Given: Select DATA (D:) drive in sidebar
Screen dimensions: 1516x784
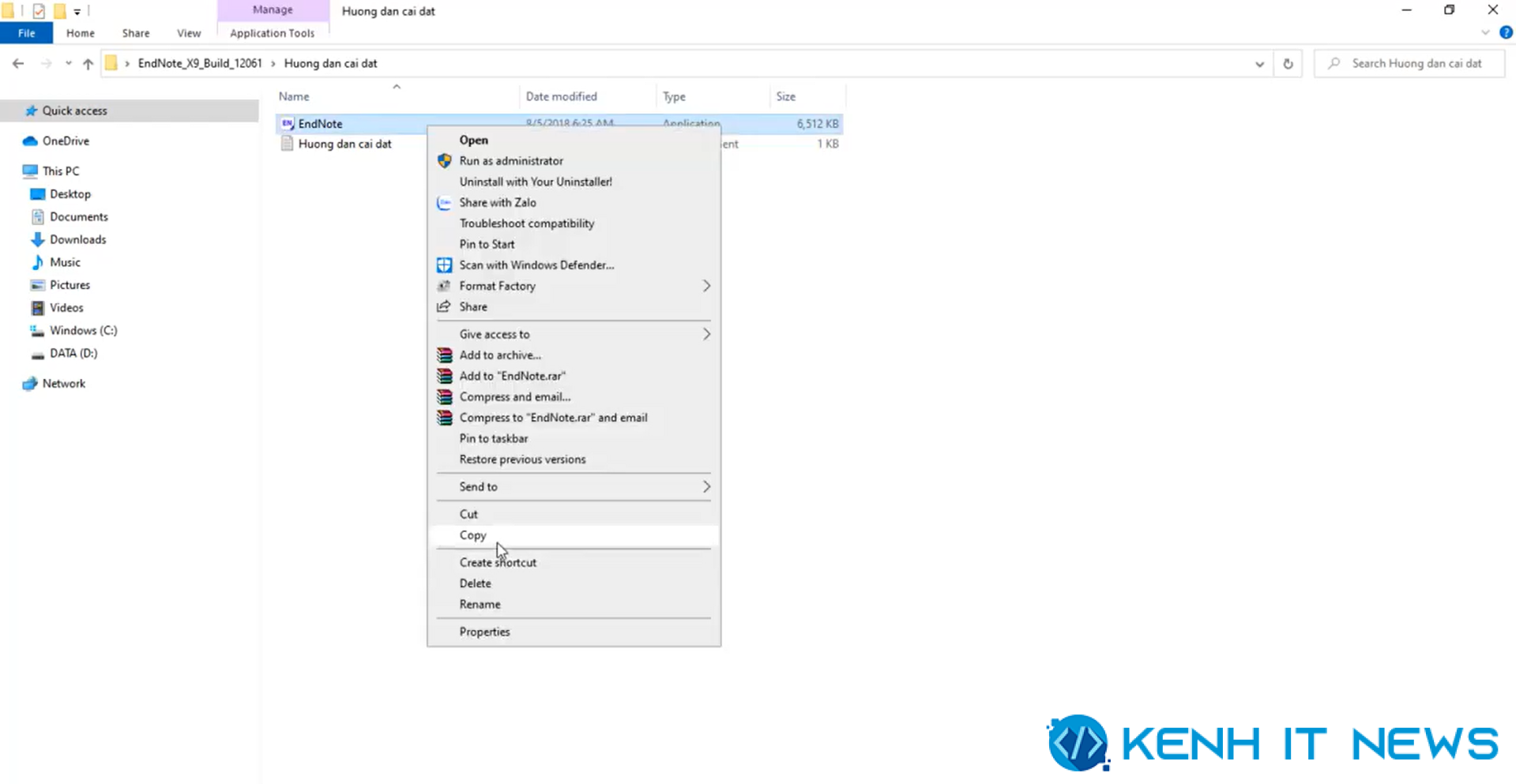Looking at the screenshot, I should [73, 353].
